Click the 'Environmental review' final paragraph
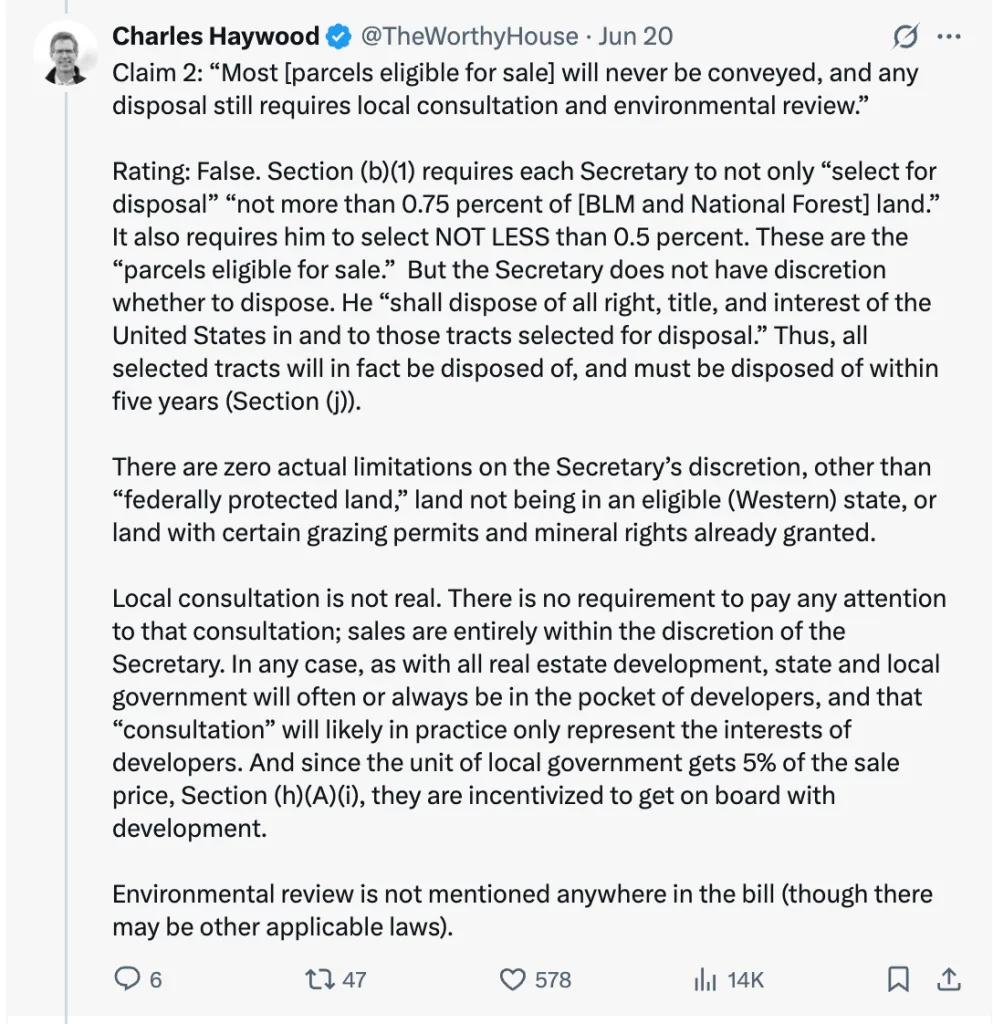 522,910
